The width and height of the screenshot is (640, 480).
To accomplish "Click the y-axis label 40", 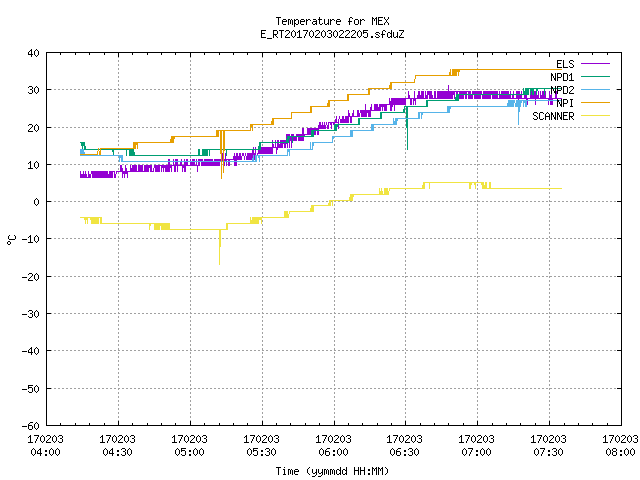I will (x=33, y=53).
